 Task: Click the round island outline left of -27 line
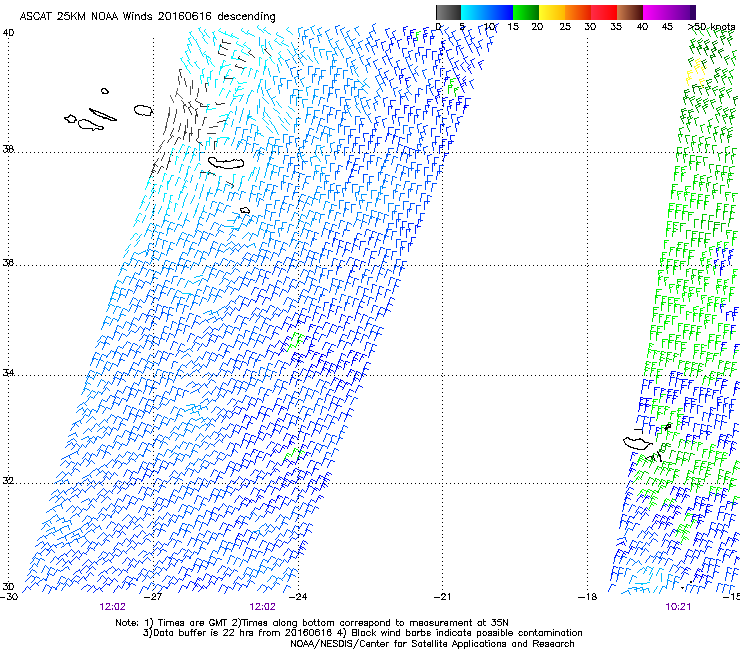point(143,110)
